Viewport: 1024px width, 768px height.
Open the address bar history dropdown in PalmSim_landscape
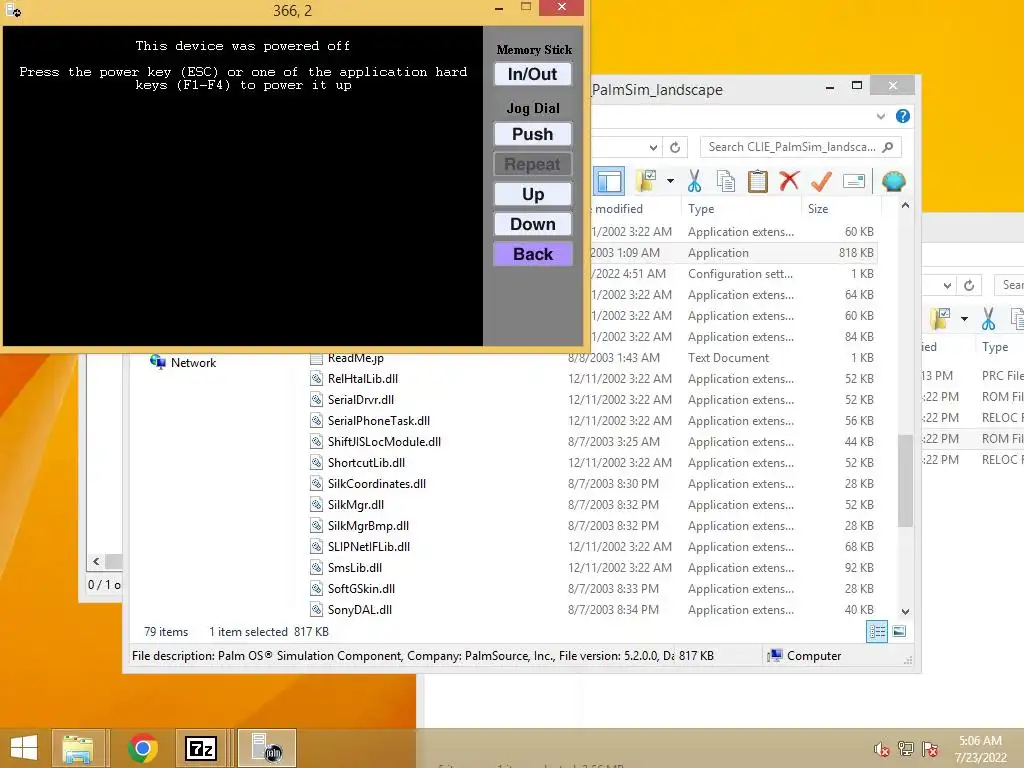[x=653, y=148]
